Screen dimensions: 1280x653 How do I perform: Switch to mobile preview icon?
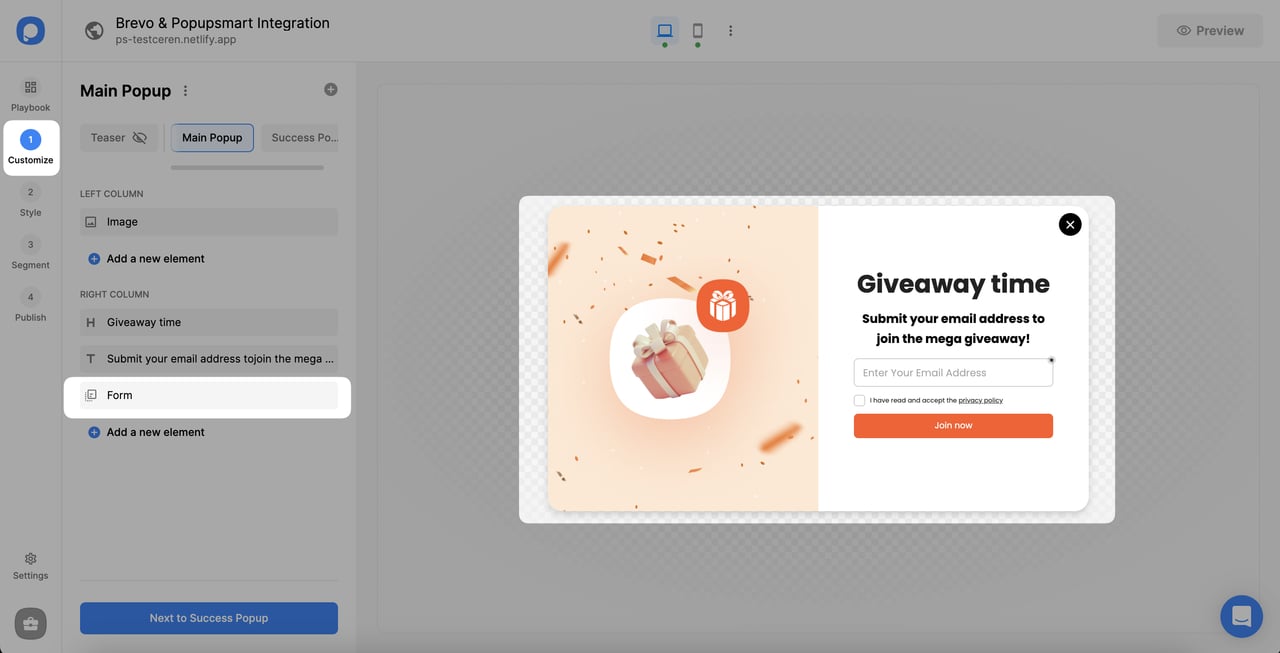coord(697,30)
